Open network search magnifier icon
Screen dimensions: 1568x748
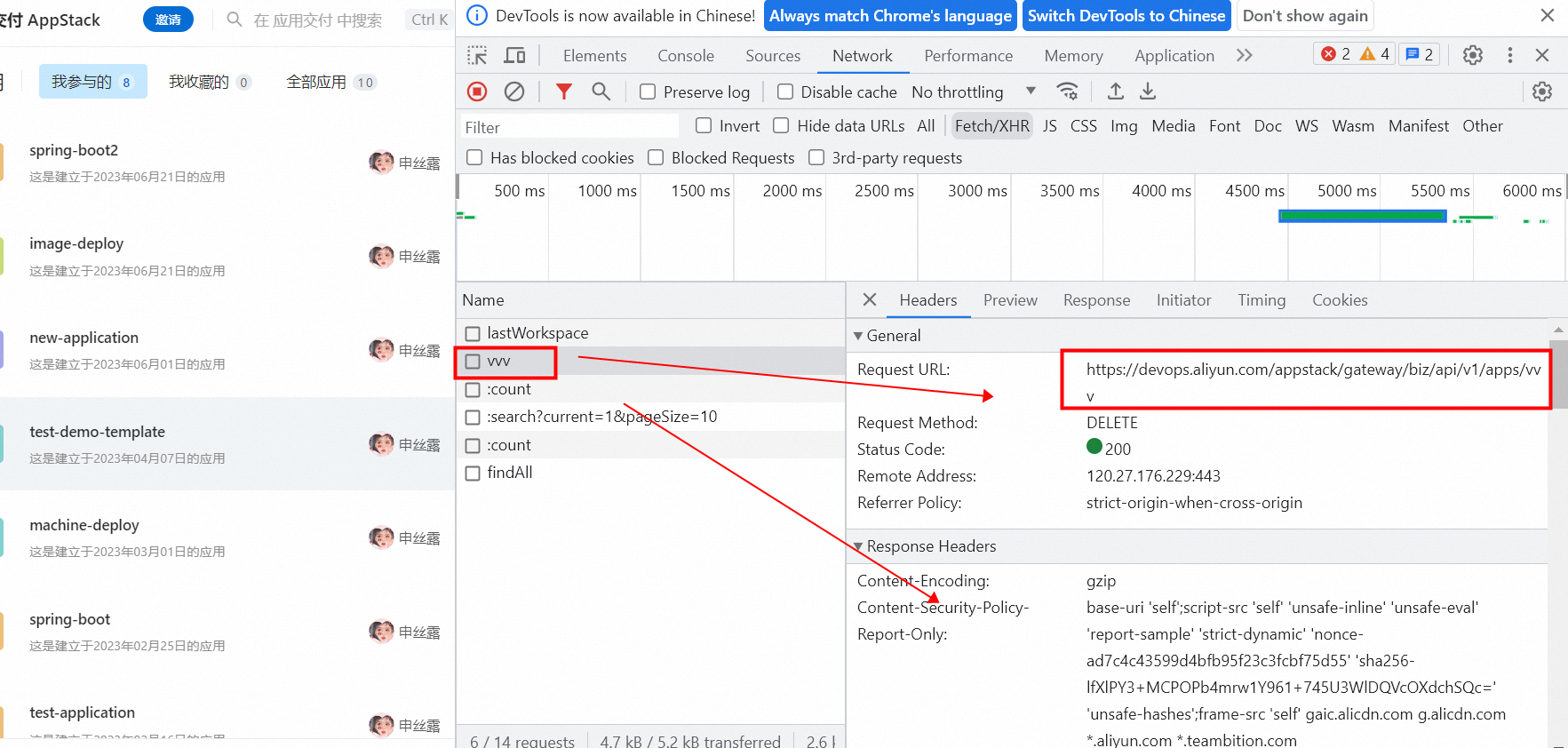point(601,92)
